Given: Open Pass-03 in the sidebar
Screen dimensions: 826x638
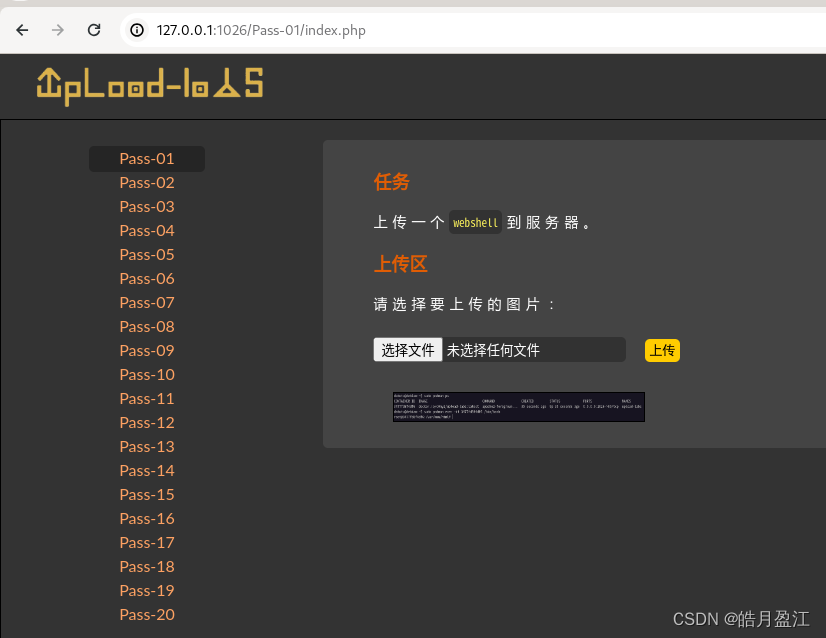Looking at the screenshot, I should 147,207.
